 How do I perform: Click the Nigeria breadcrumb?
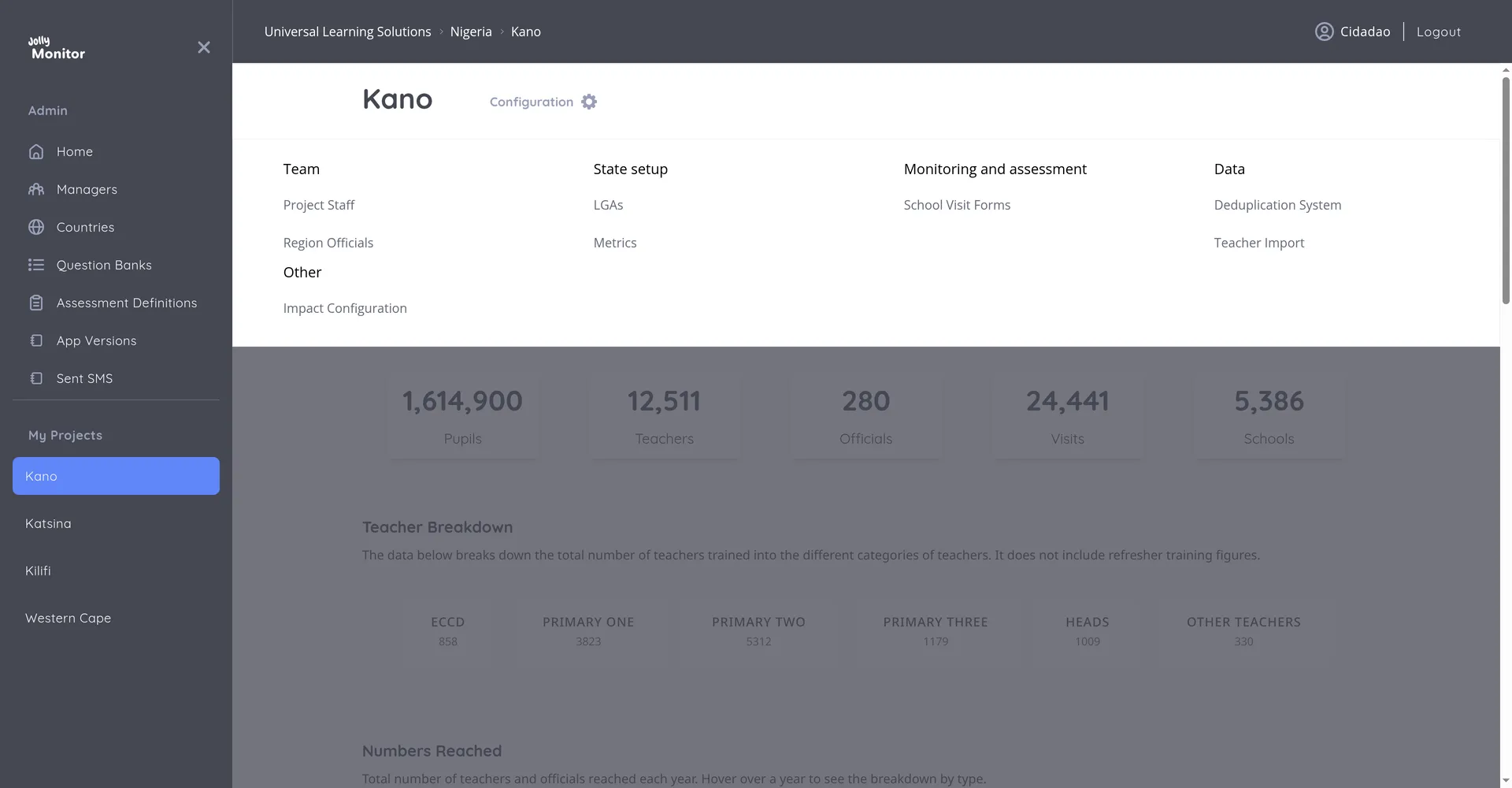(x=471, y=32)
